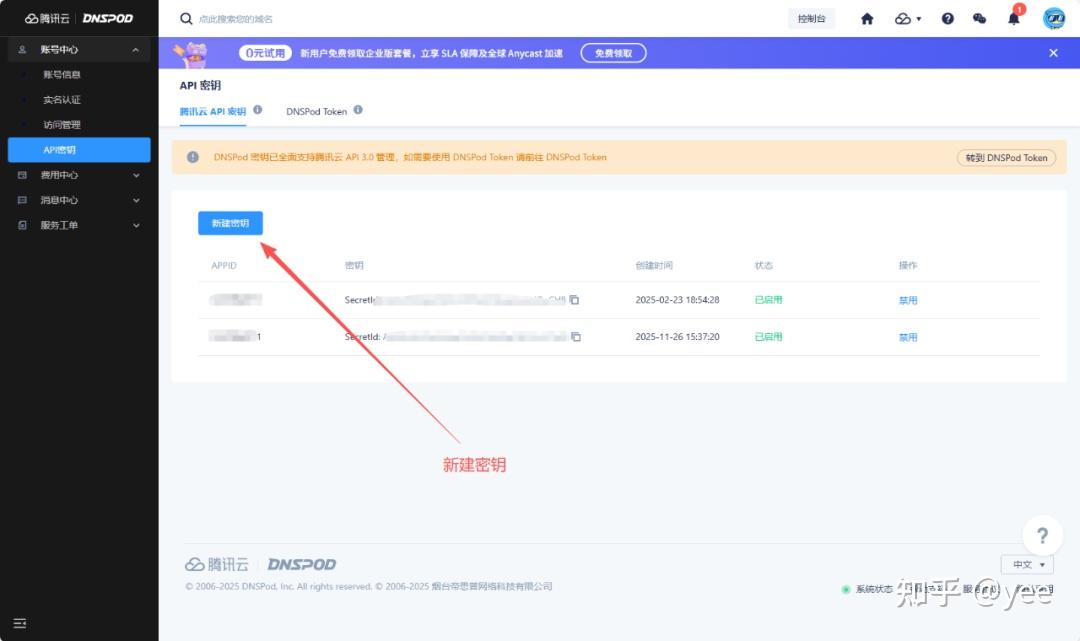This screenshot has height=641, width=1080.
Task: Open the floating help question button
Action: [1042, 535]
